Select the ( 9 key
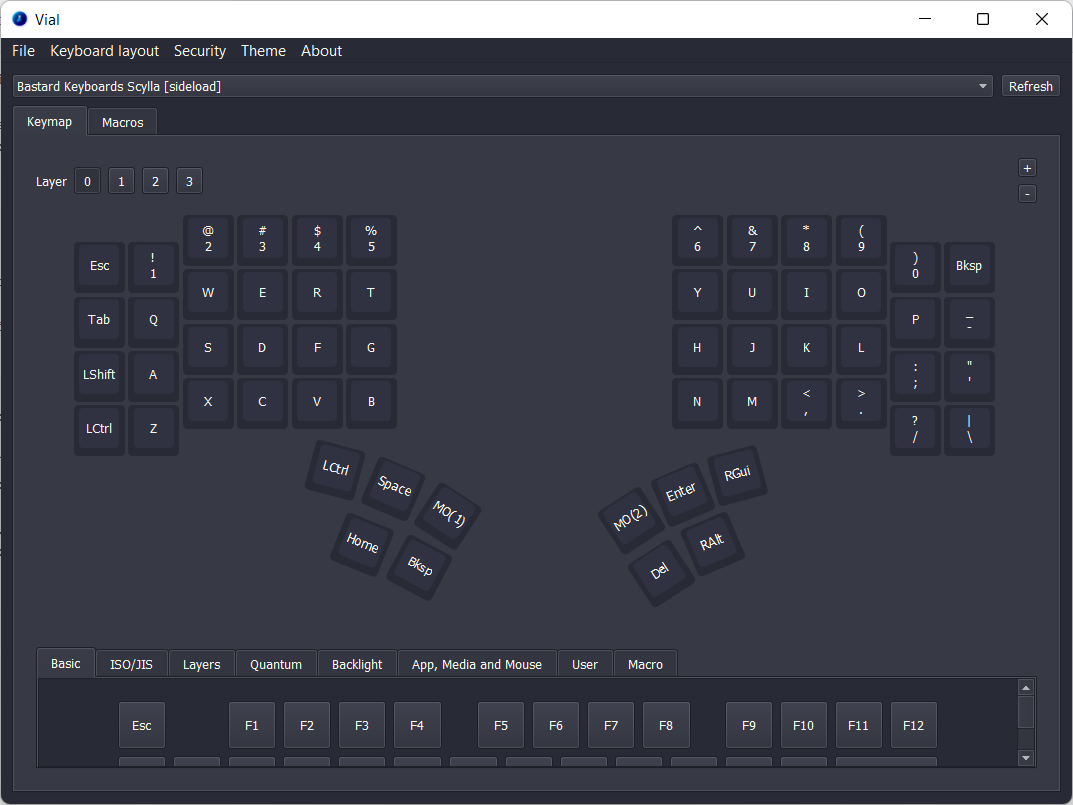 tap(861, 239)
